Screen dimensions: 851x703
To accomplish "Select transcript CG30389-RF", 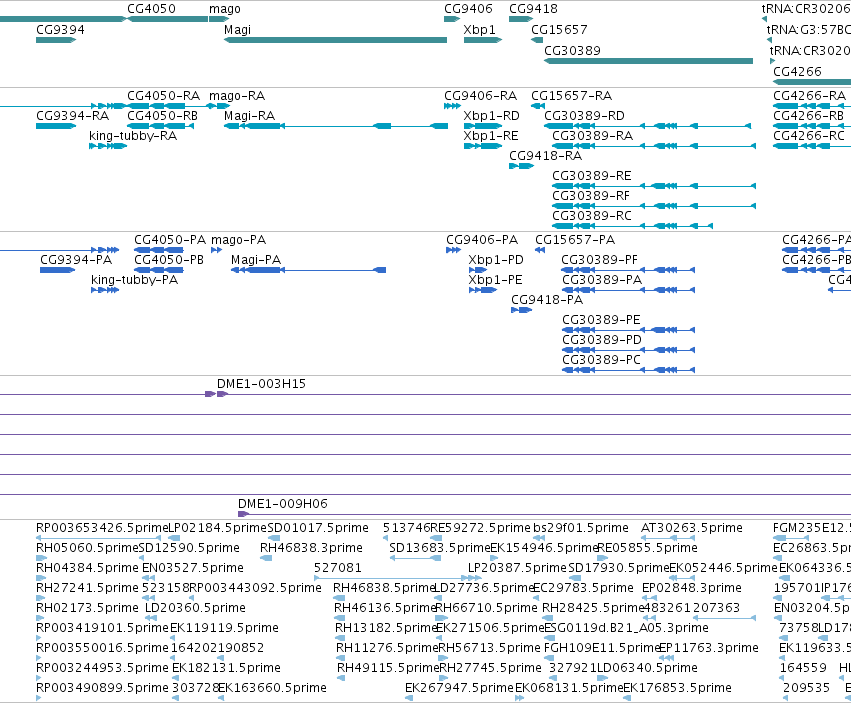I will pos(654,206).
